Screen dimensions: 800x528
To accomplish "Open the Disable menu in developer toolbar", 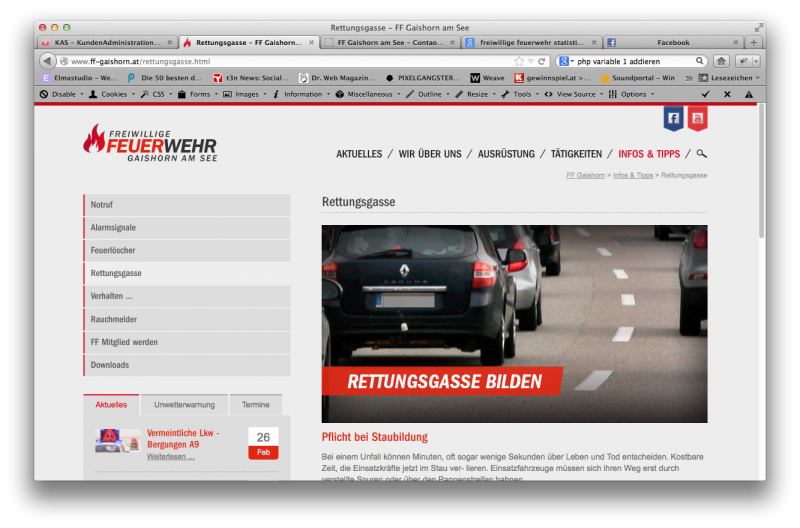I will coord(61,94).
